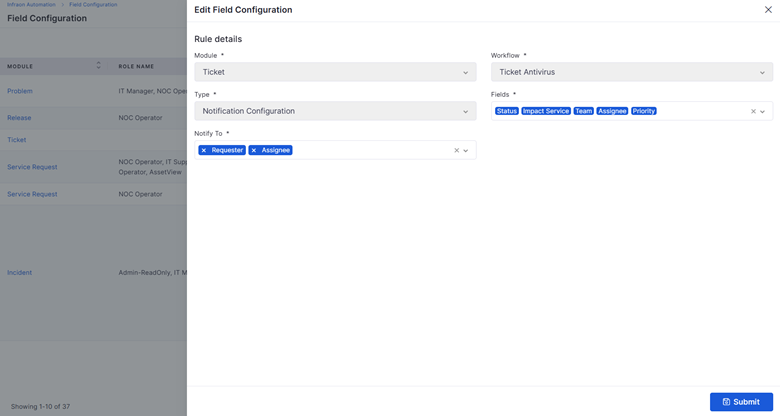
Task: Open the Module dropdown
Action: (x=335, y=72)
